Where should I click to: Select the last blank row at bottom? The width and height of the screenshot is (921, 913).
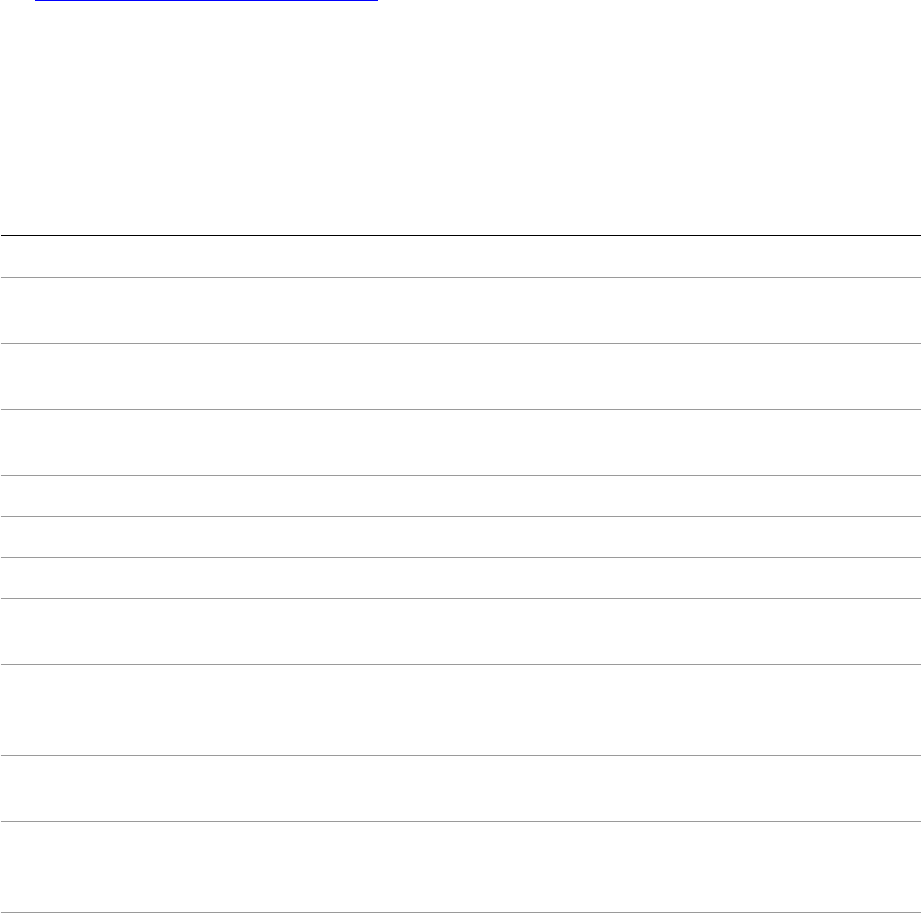click(x=460, y=867)
